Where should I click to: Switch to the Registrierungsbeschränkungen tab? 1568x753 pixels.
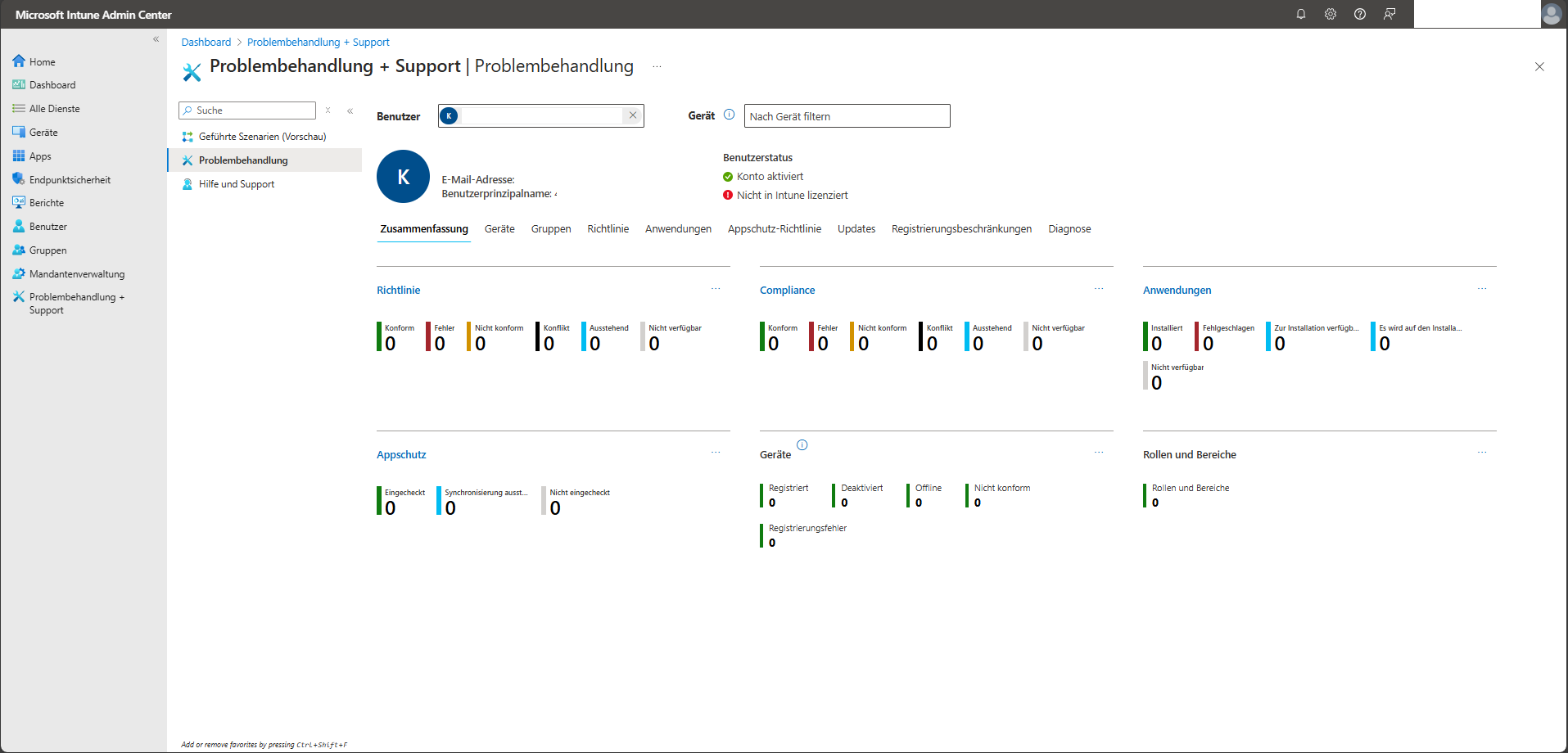(x=961, y=229)
